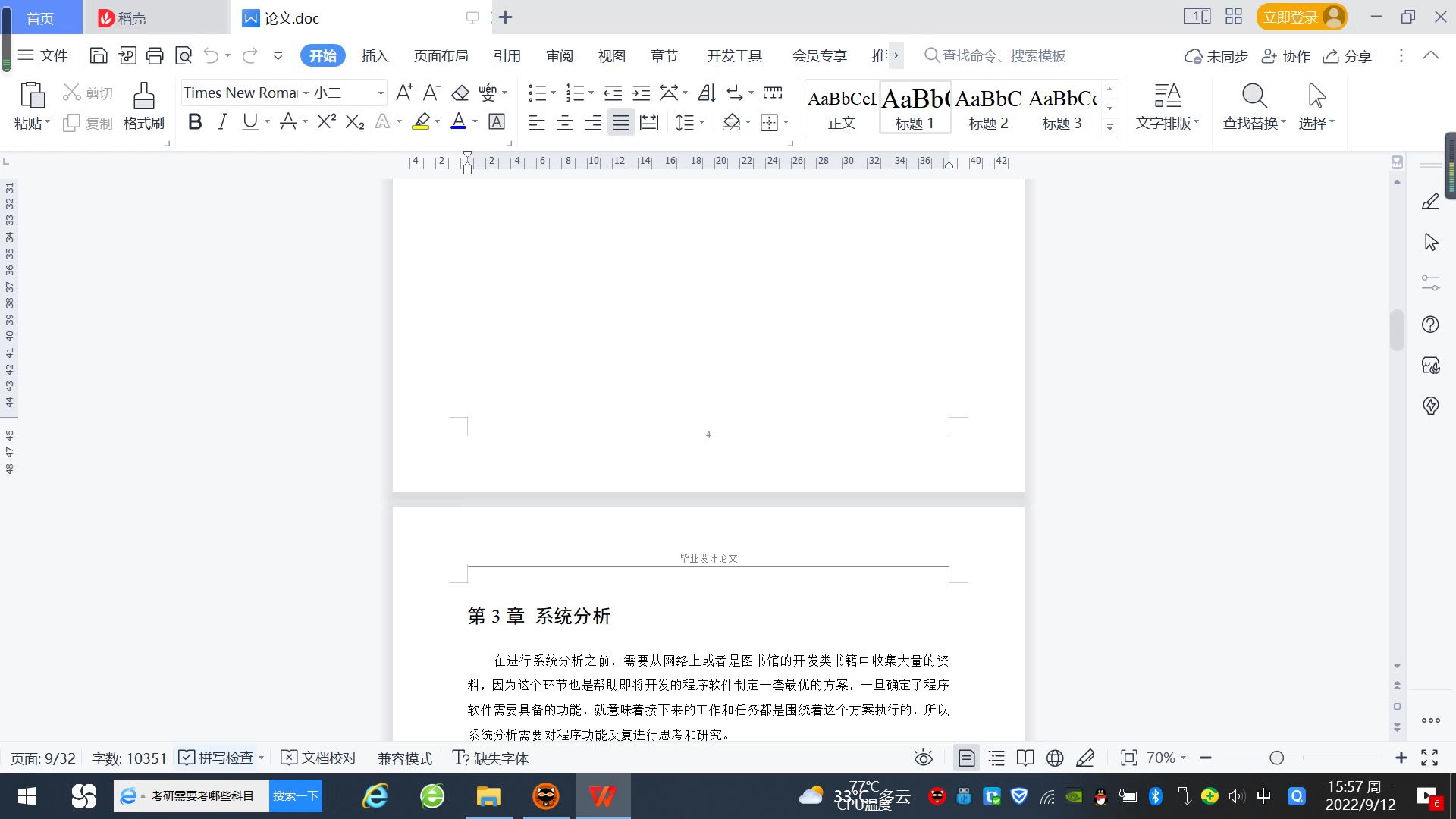Click the font color A swatch
The width and height of the screenshot is (1456, 819).
point(459,121)
